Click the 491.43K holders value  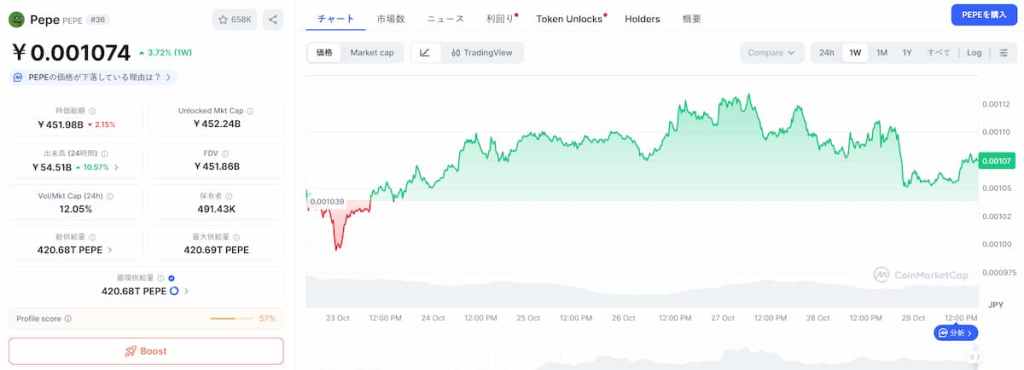click(x=216, y=209)
